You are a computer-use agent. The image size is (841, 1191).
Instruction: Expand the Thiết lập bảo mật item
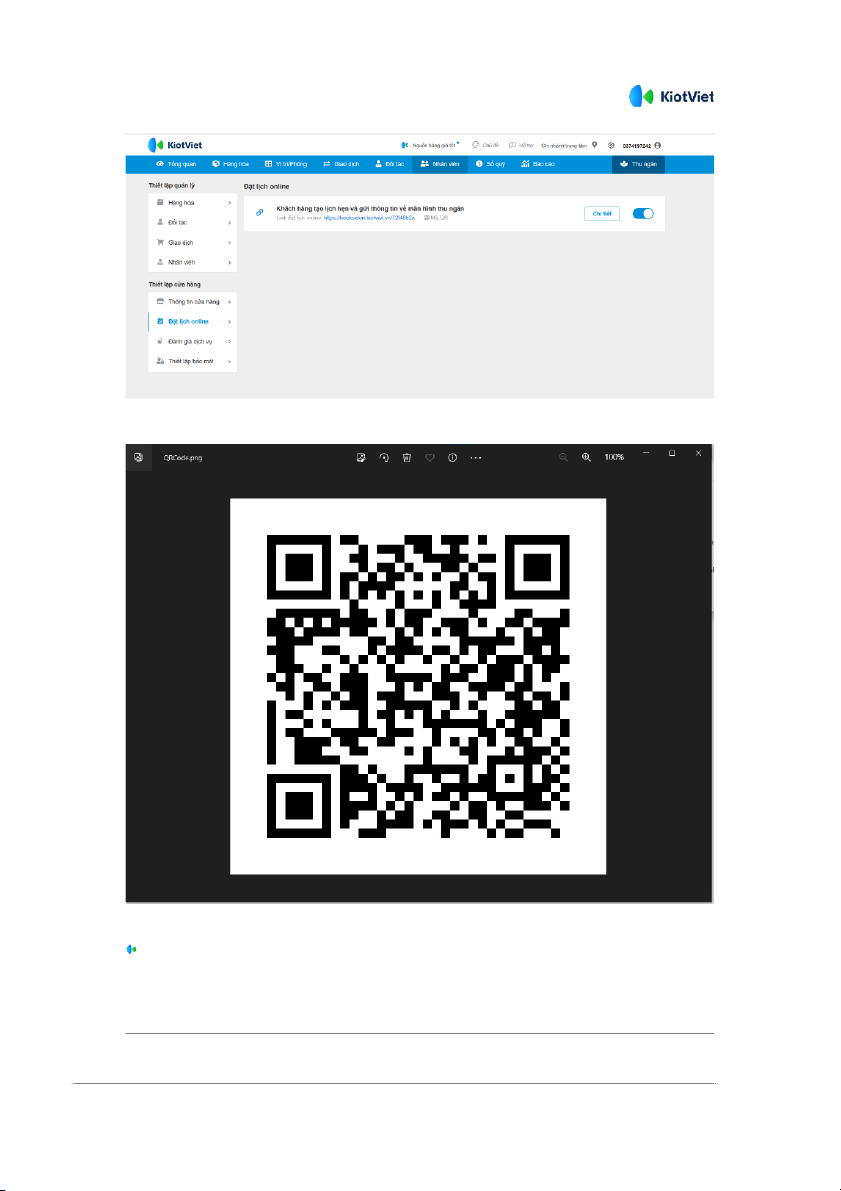[192, 361]
